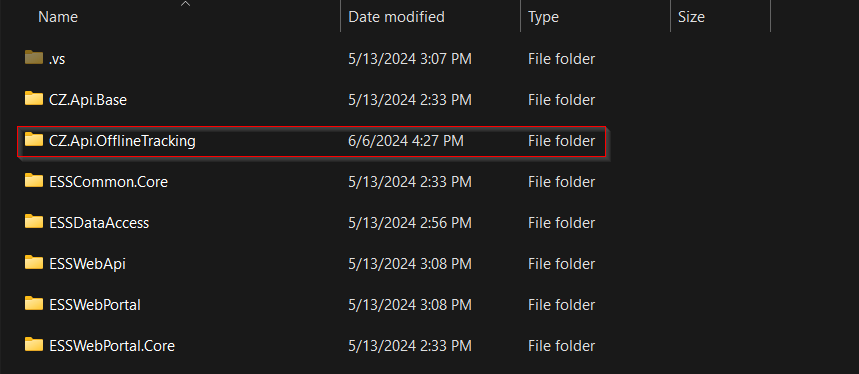Sort by the Date modified column
The image size is (859, 374).
(x=396, y=17)
